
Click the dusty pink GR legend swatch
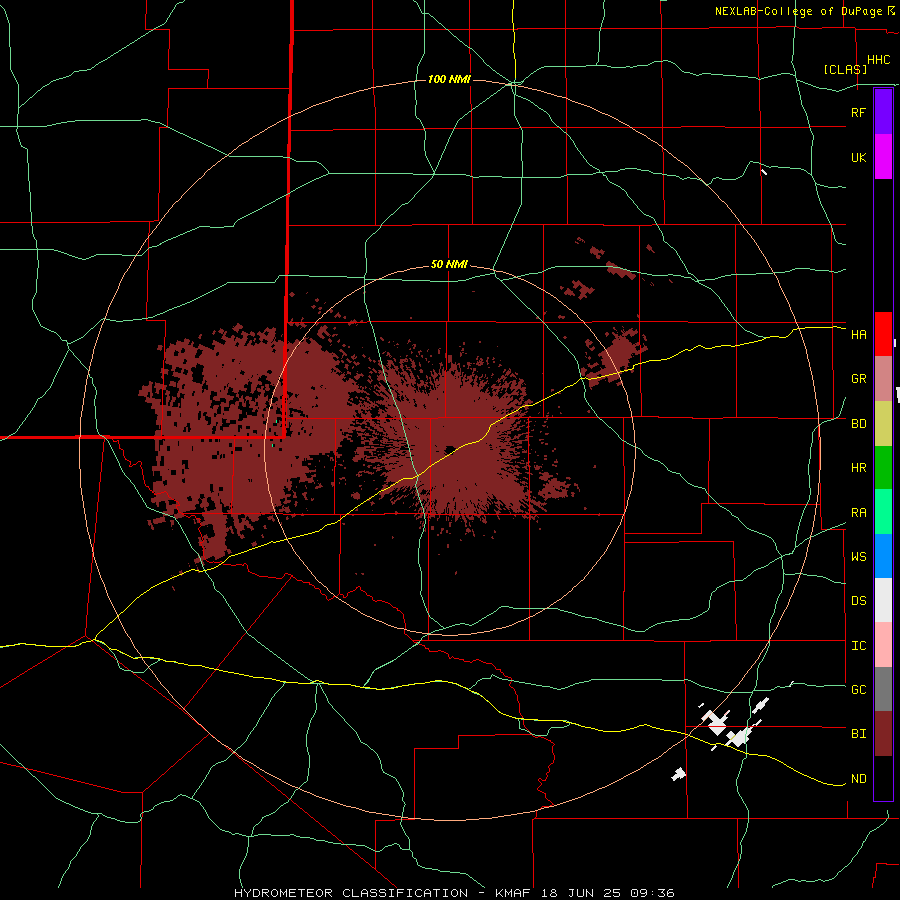click(x=883, y=379)
